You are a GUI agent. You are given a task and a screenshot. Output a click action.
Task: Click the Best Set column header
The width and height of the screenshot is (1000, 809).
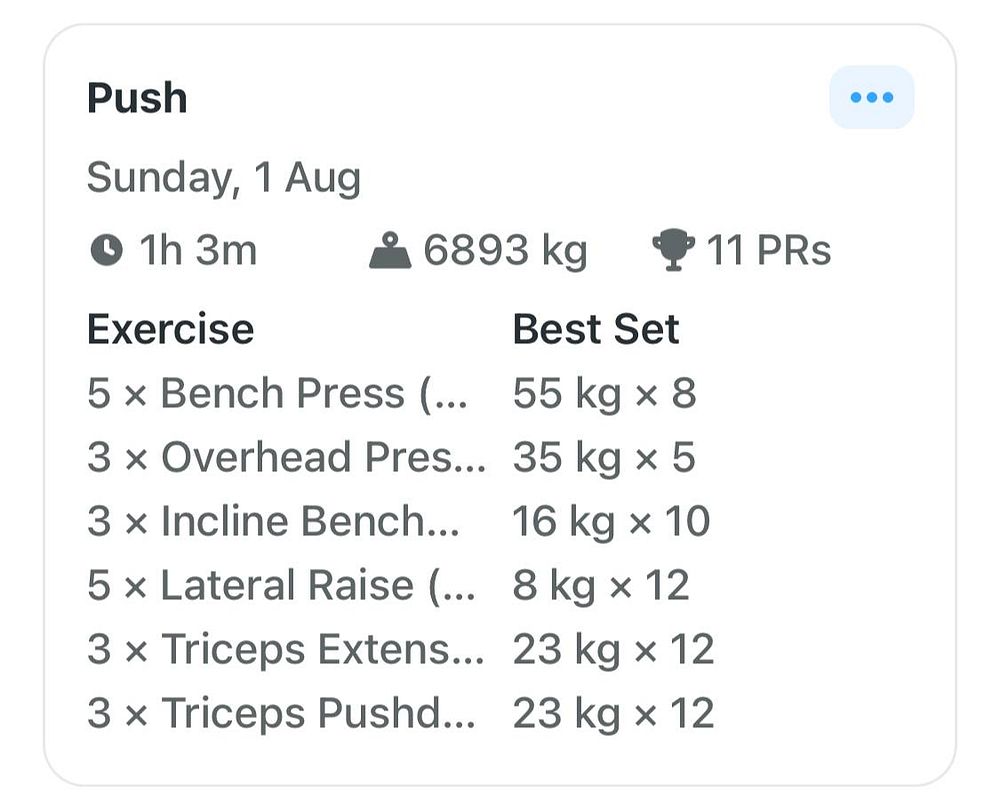pos(596,329)
